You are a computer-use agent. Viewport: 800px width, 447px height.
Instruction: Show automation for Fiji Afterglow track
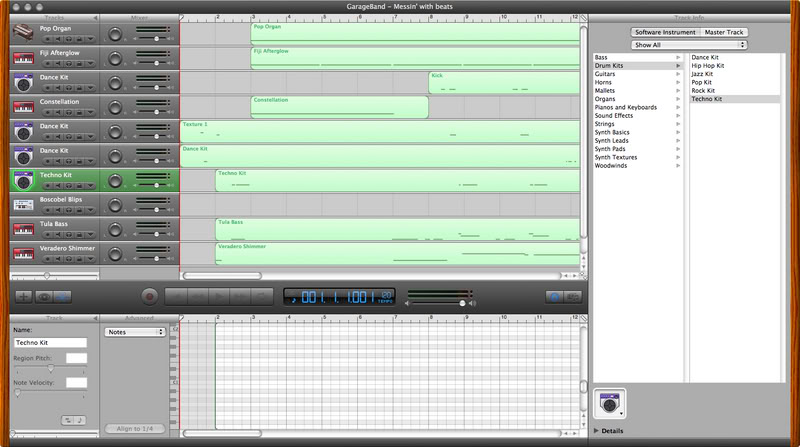(90, 64)
